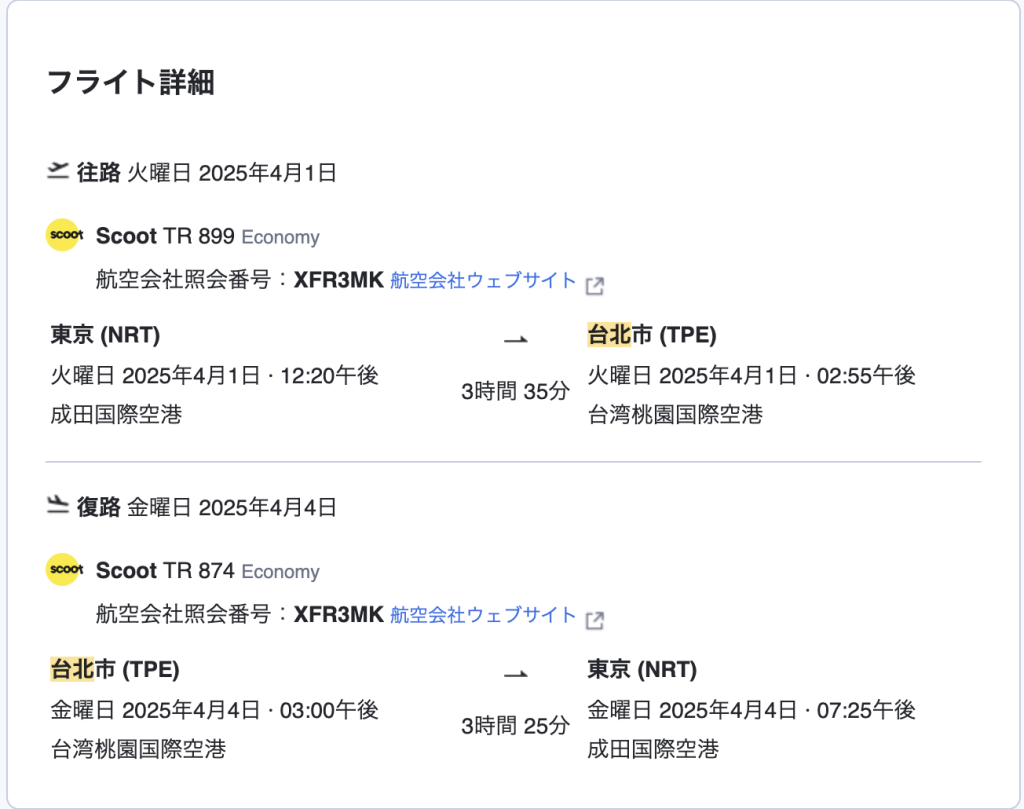Click the outbound departing plane icon

[57, 171]
